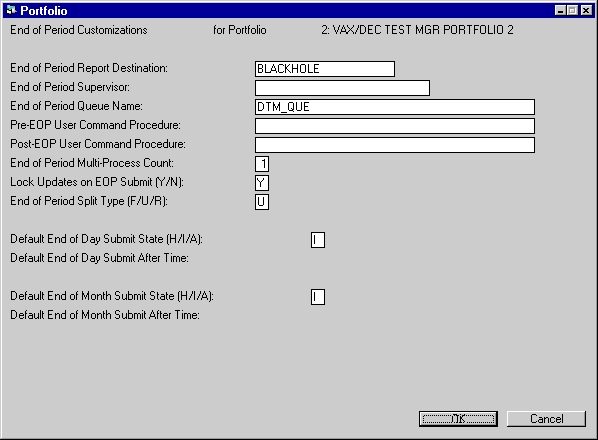Select the End of Month Submit State box

(x=318, y=297)
